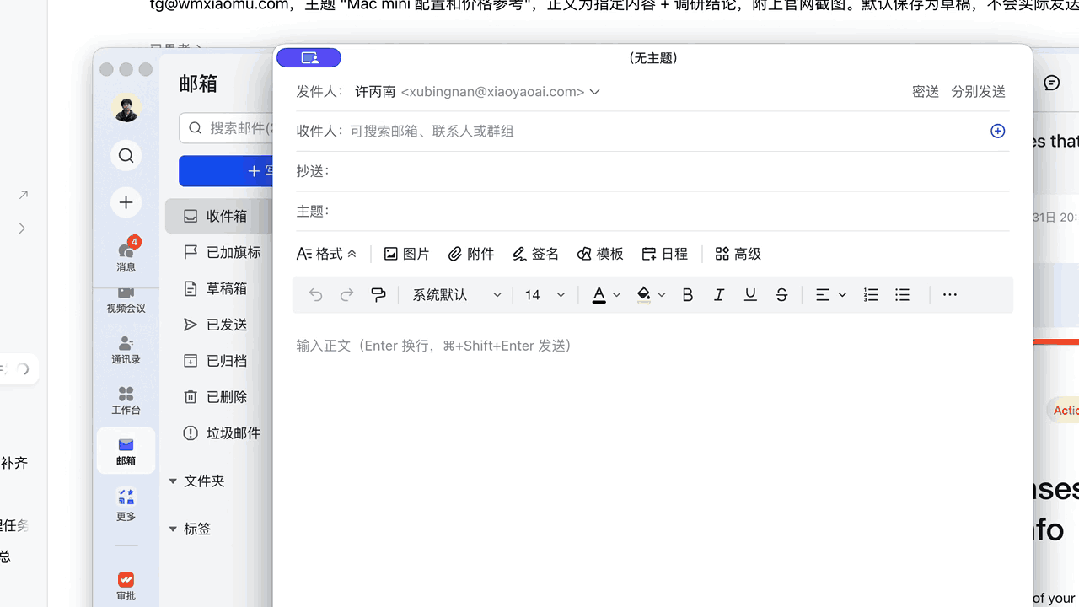This screenshot has width=1079, height=607.
Task: Click the user avatar in sidebar
Action: pyautogui.click(x=126, y=108)
